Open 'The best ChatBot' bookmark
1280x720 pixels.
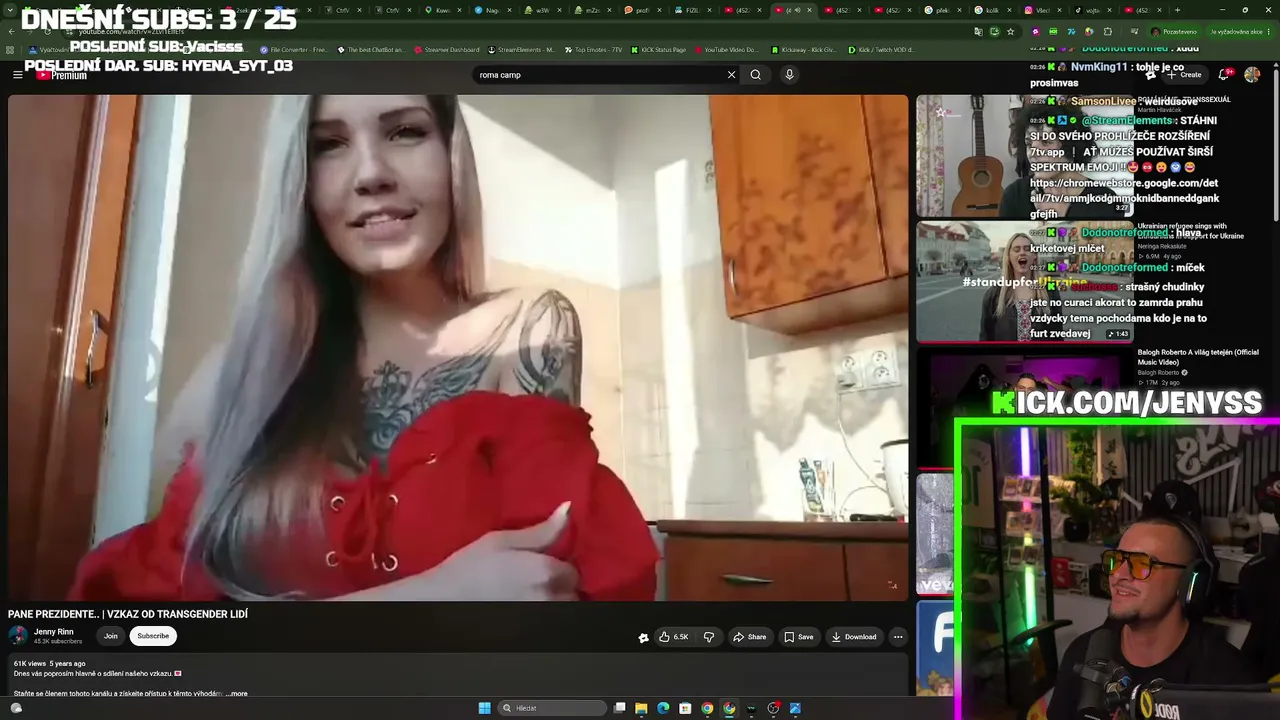point(371,49)
